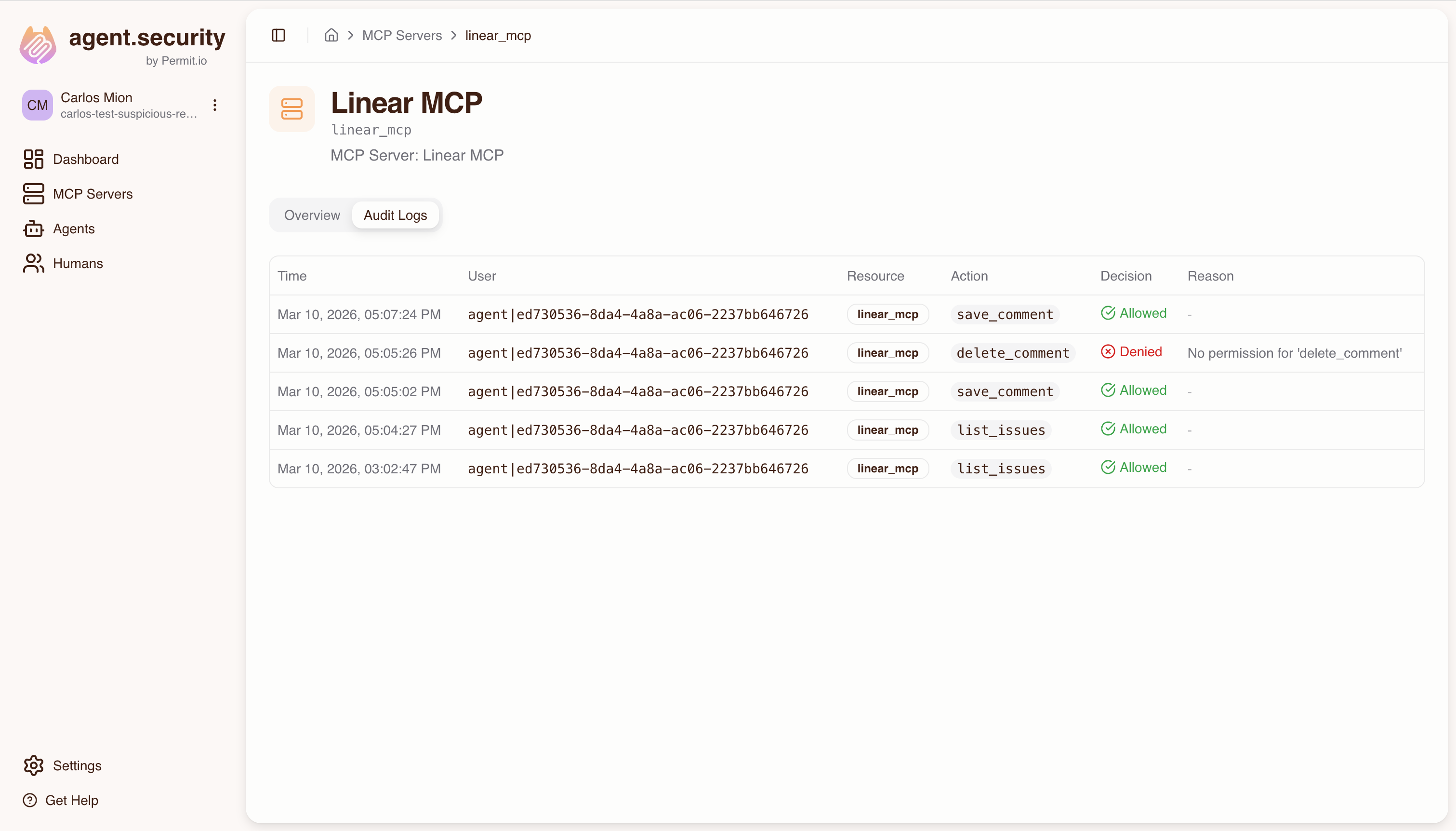The width and height of the screenshot is (1456, 831).
Task: Click the orange Linear MCP server icon
Action: point(292,108)
